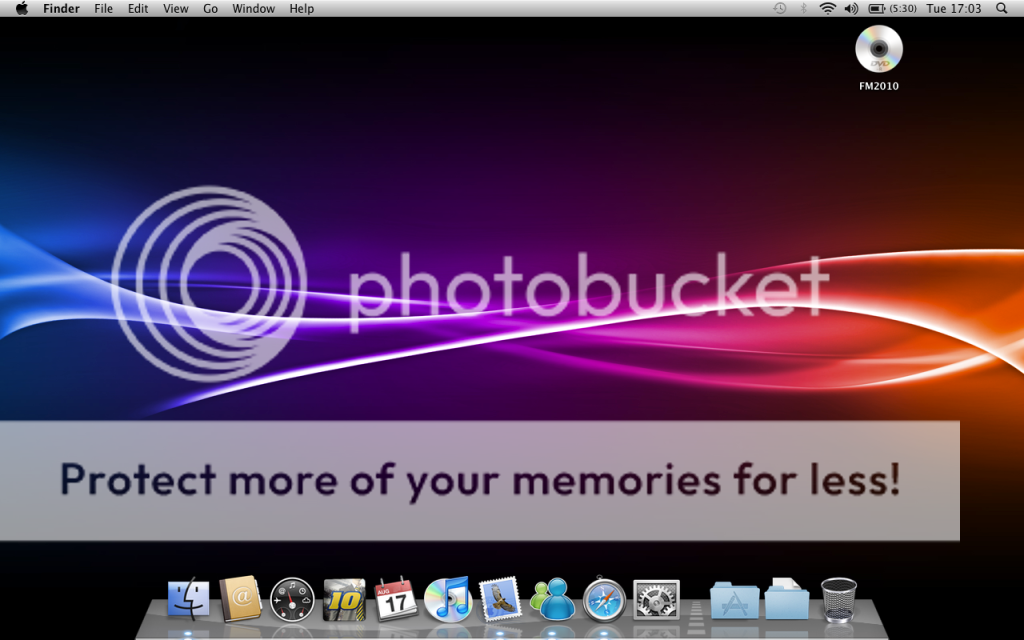
Task: Open the Go menu
Action: (209, 8)
